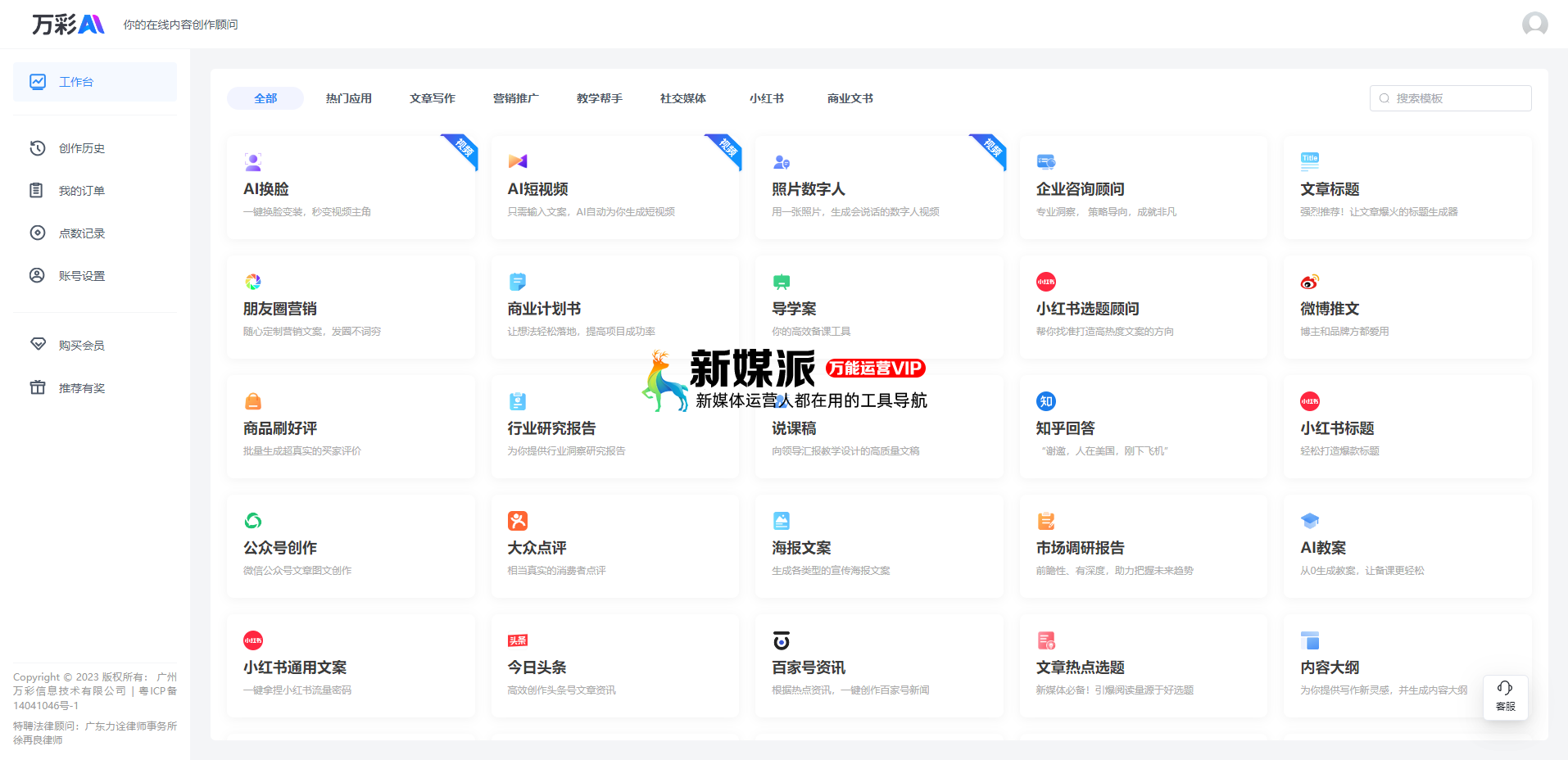Click the 文章标题 Title icon
This screenshot has height=760, width=1568.
1310,160
